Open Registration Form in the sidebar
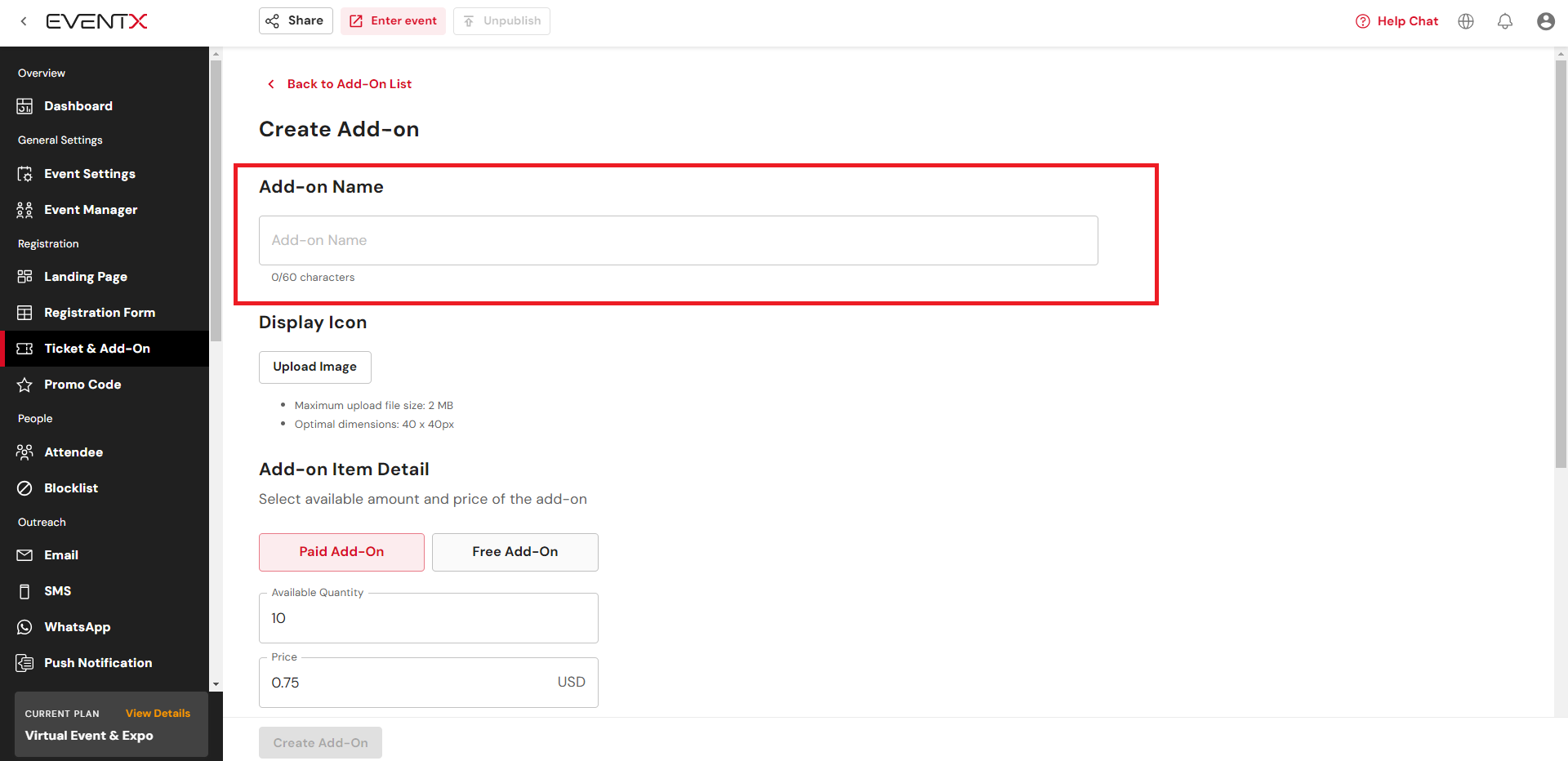Image resolution: width=1568 pixels, height=761 pixels. click(x=105, y=313)
